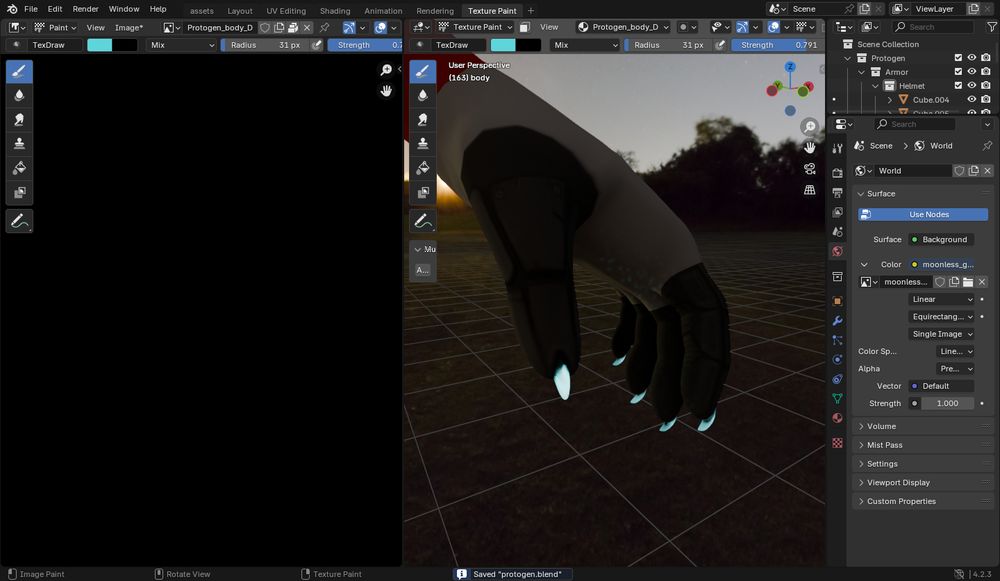Open Texture Paint mode dropdown in viewport
The height and width of the screenshot is (581, 1000).
coord(476,27)
